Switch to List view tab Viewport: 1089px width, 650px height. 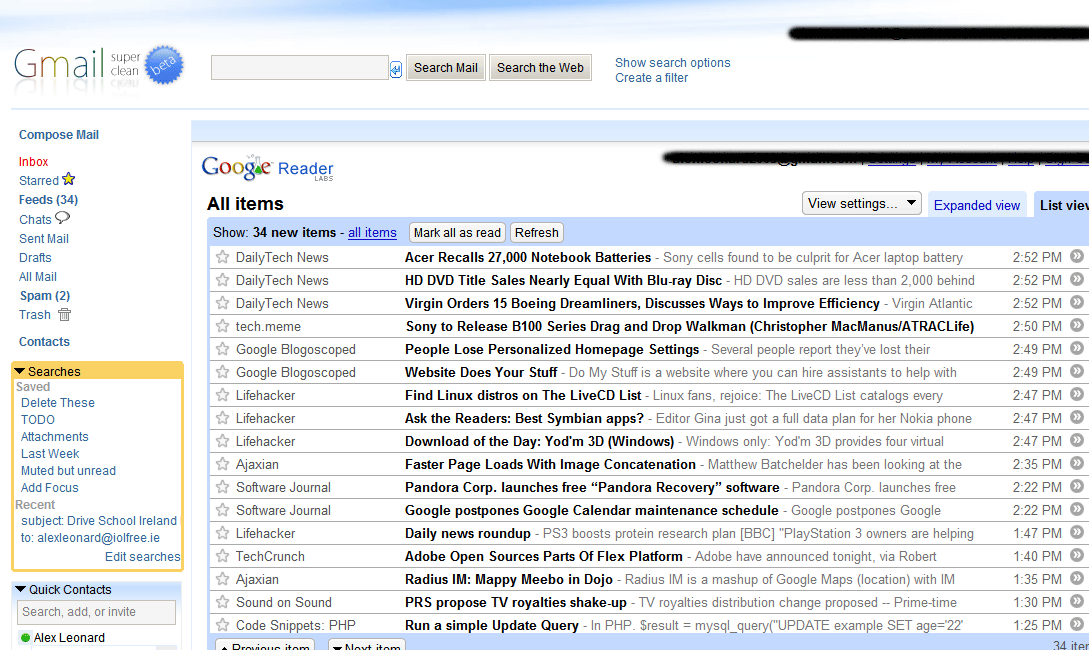pyautogui.click(x=1063, y=205)
